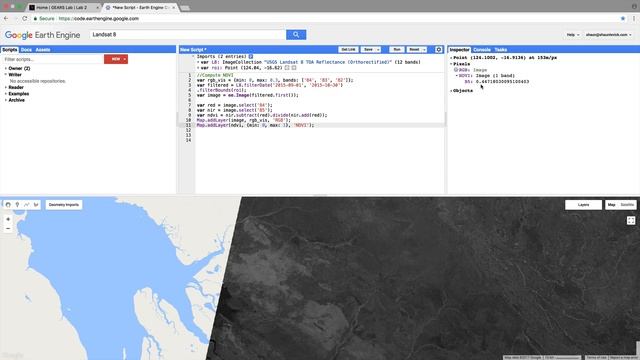Screen dimensions: 640x360
Task: Expand the var roi Point import
Action: tap(198, 68)
